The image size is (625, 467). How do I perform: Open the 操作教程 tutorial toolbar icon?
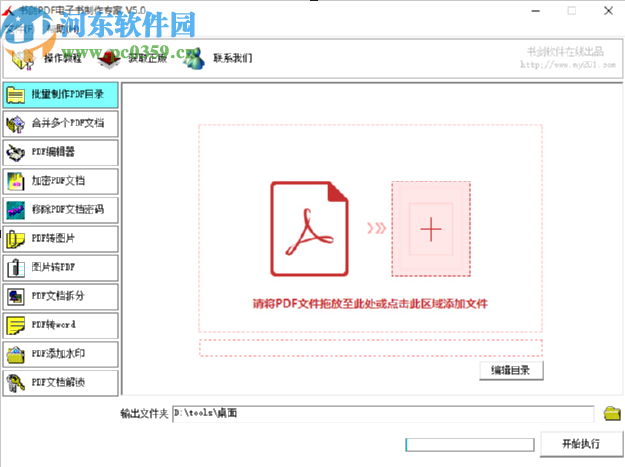(23, 59)
